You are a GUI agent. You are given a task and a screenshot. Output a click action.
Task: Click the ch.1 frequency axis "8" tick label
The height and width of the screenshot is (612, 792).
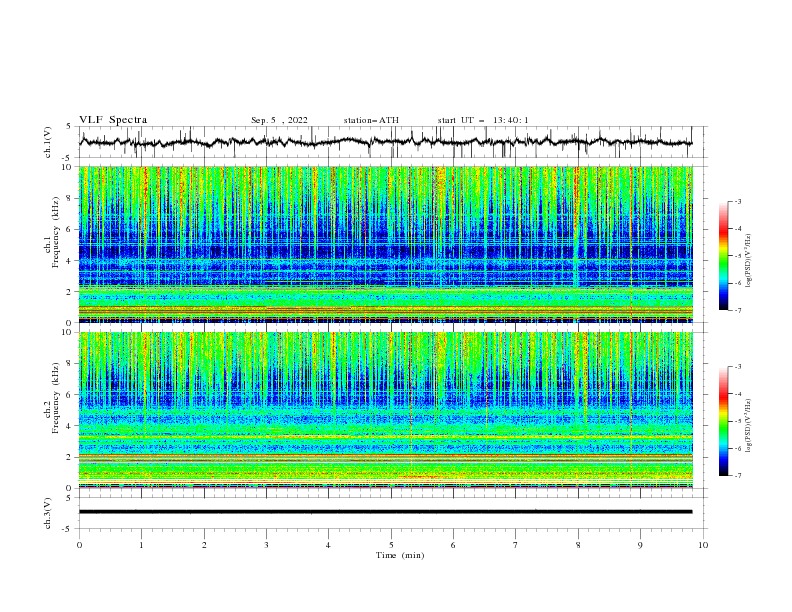point(70,198)
